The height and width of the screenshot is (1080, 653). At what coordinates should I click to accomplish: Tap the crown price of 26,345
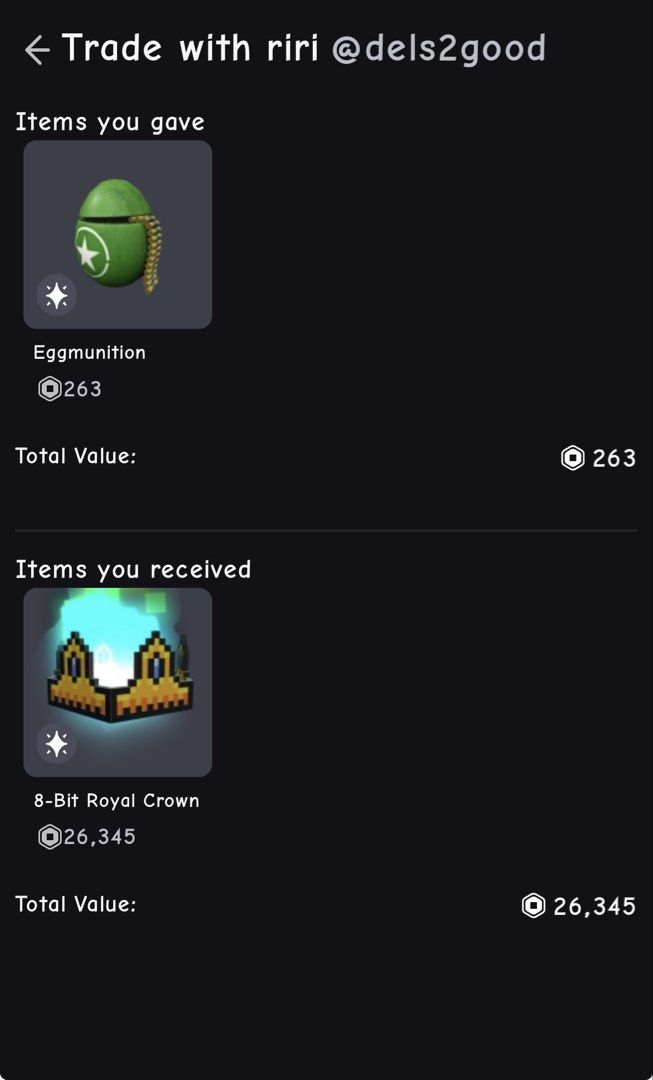100,838
